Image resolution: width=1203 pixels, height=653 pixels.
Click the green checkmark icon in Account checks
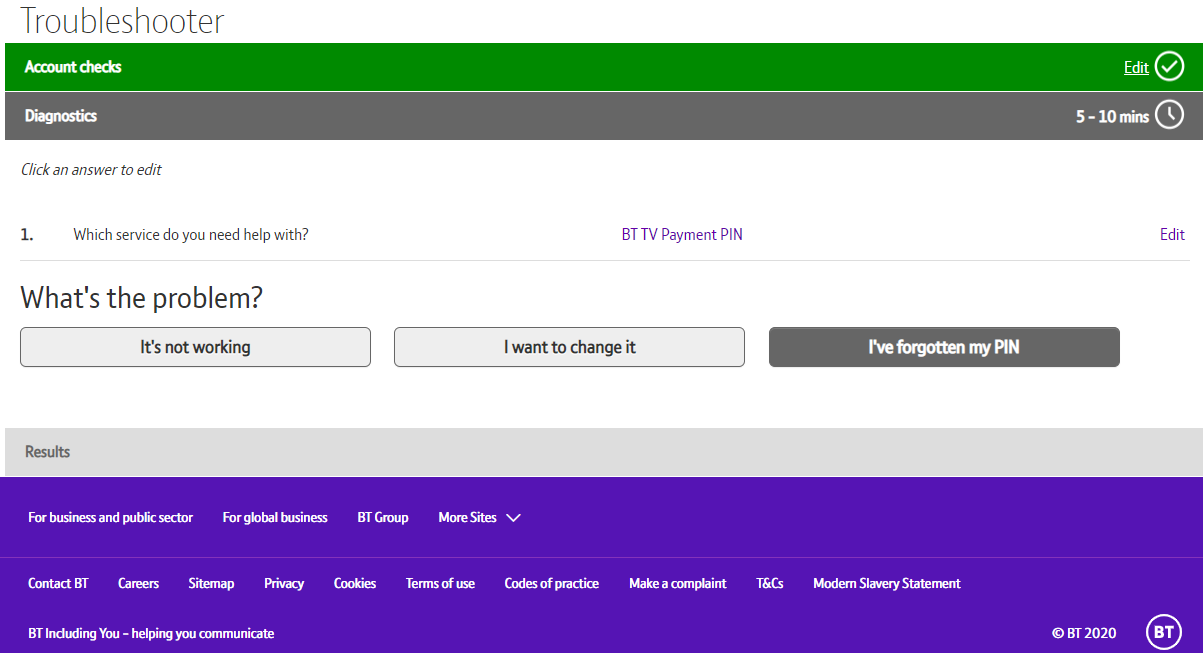click(1169, 67)
